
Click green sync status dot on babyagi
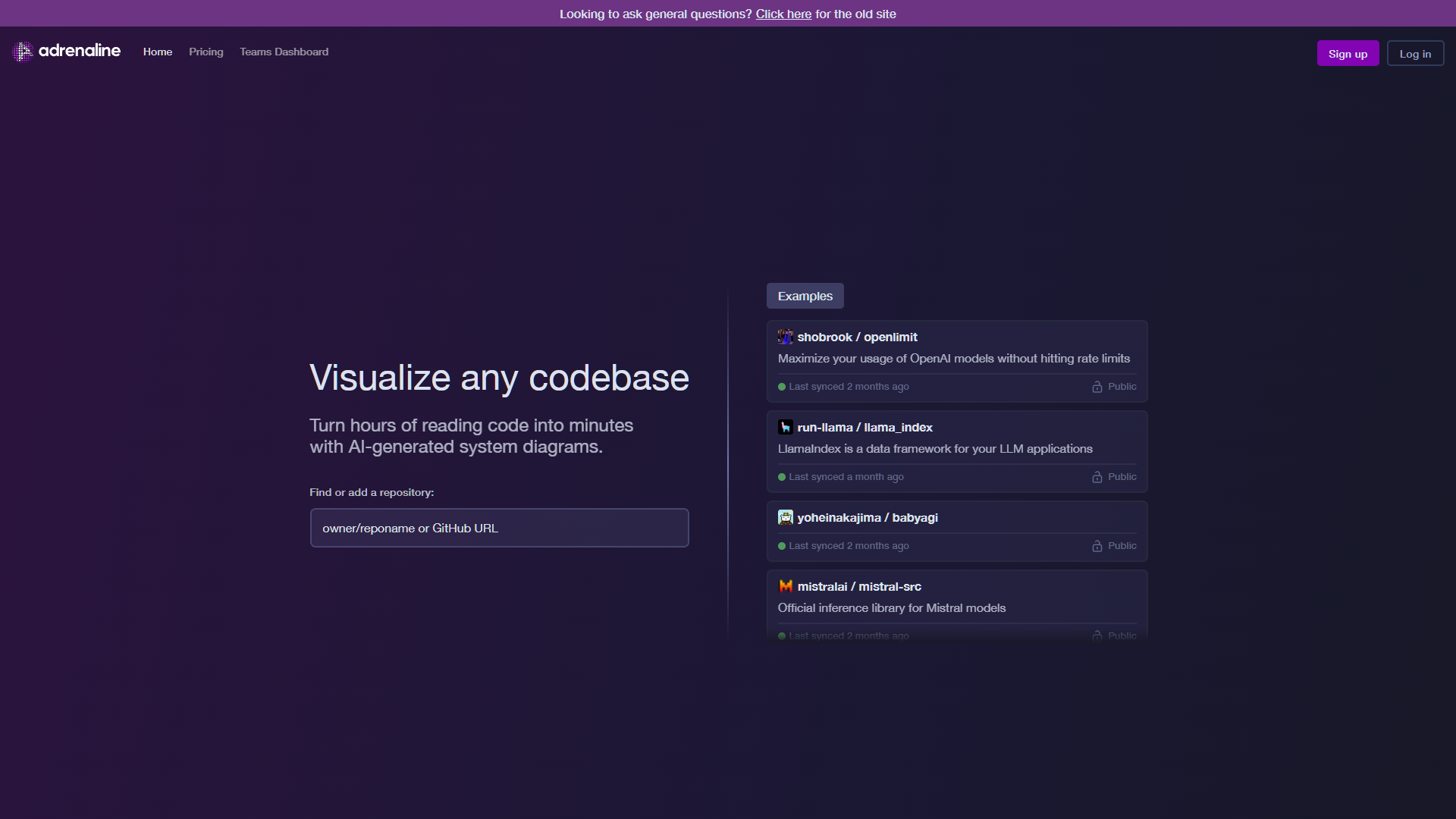[782, 546]
